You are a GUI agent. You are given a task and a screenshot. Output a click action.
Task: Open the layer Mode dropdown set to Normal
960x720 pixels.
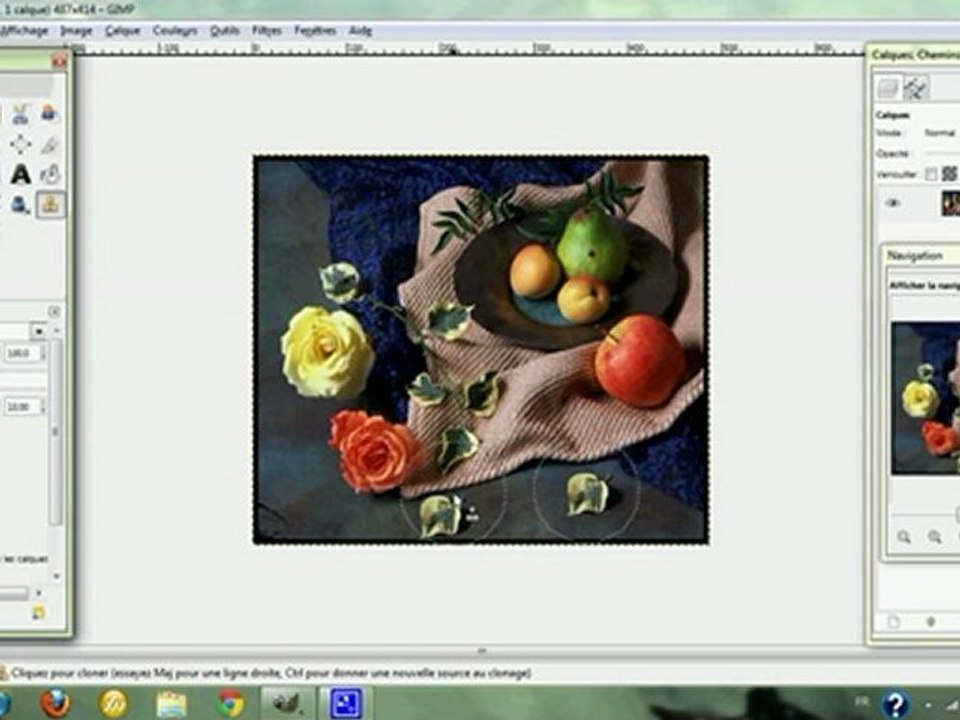[x=940, y=133]
